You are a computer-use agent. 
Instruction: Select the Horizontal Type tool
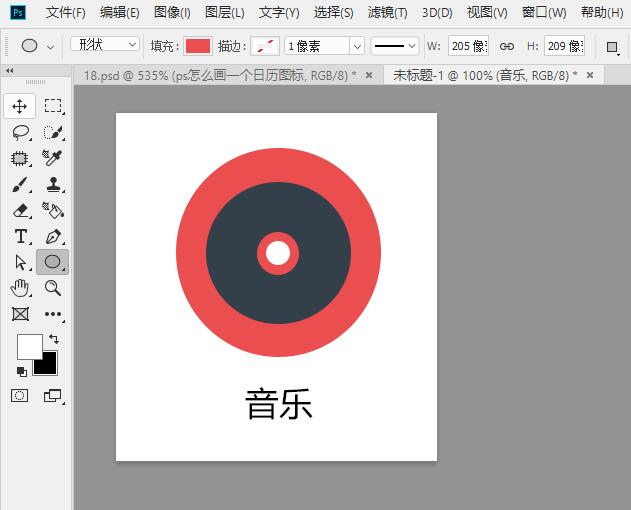pos(20,236)
